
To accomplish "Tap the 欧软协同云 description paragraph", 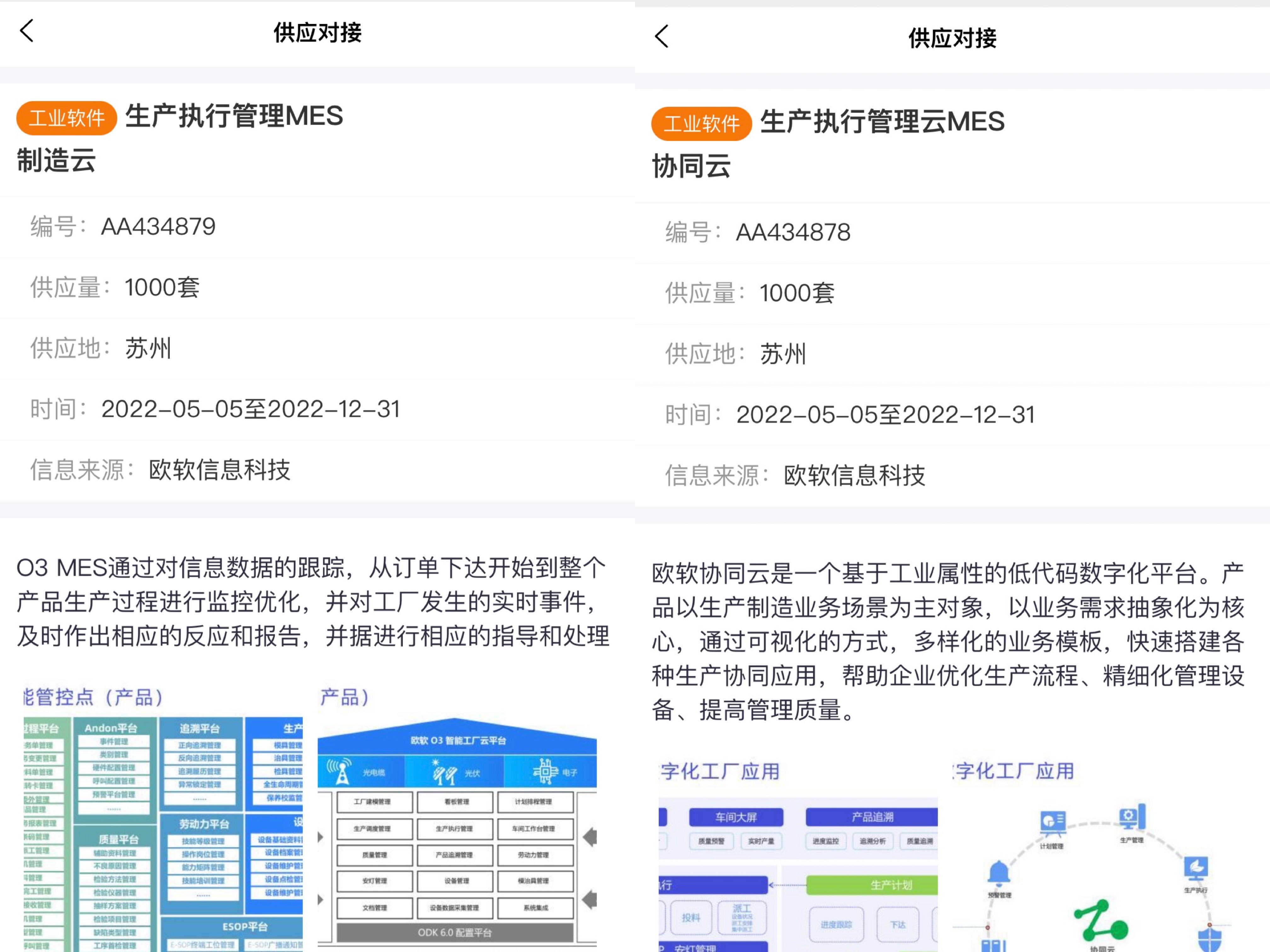I will tap(948, 642).
